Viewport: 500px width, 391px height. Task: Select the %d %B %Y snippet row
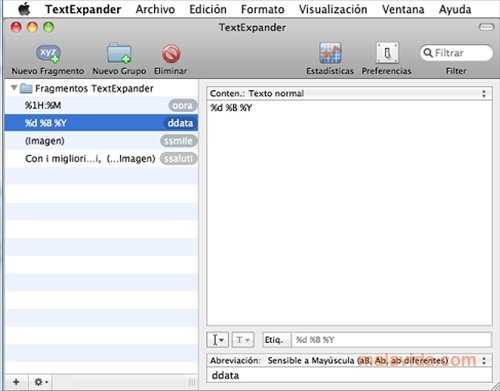click(101, 123)
